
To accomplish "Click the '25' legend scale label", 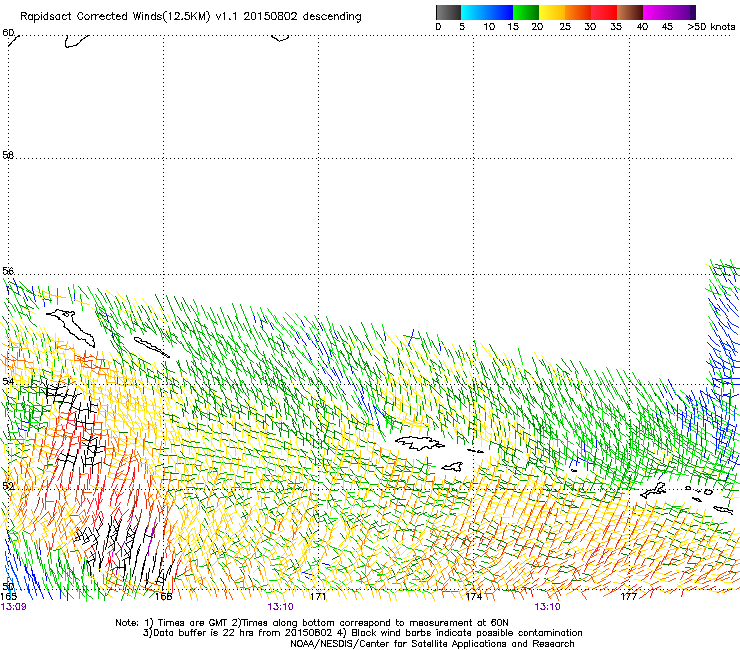I will tap(565, 27).
